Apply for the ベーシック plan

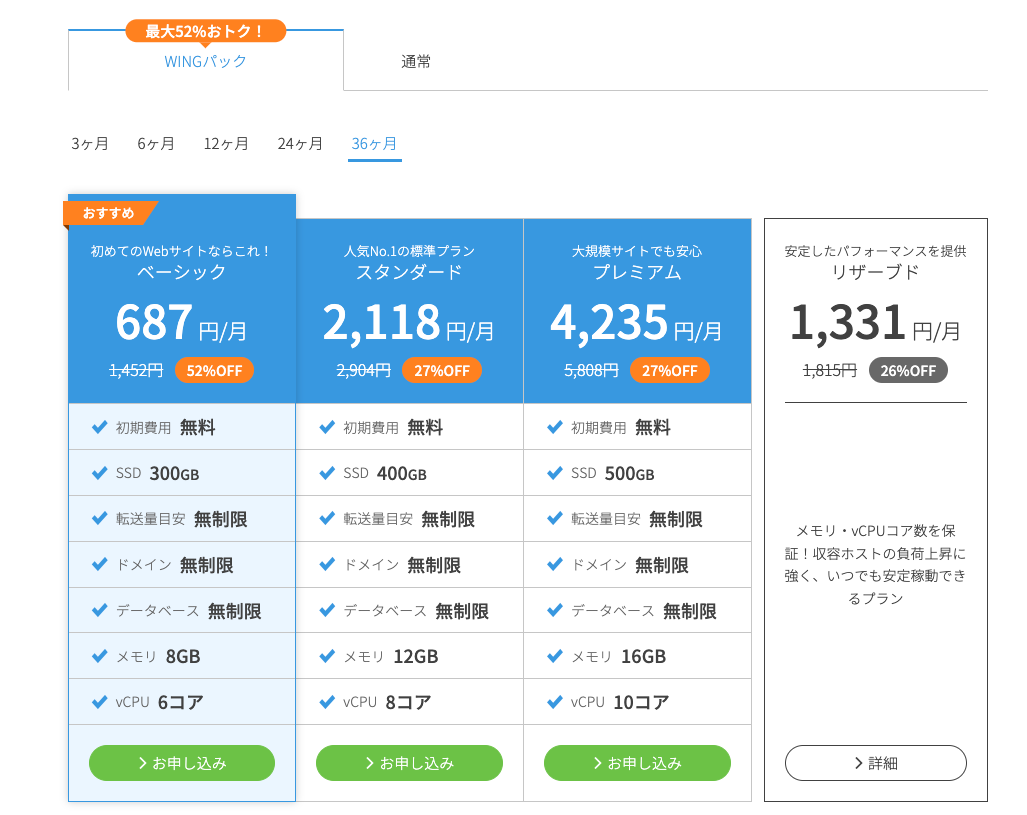(x=182, y=763)
